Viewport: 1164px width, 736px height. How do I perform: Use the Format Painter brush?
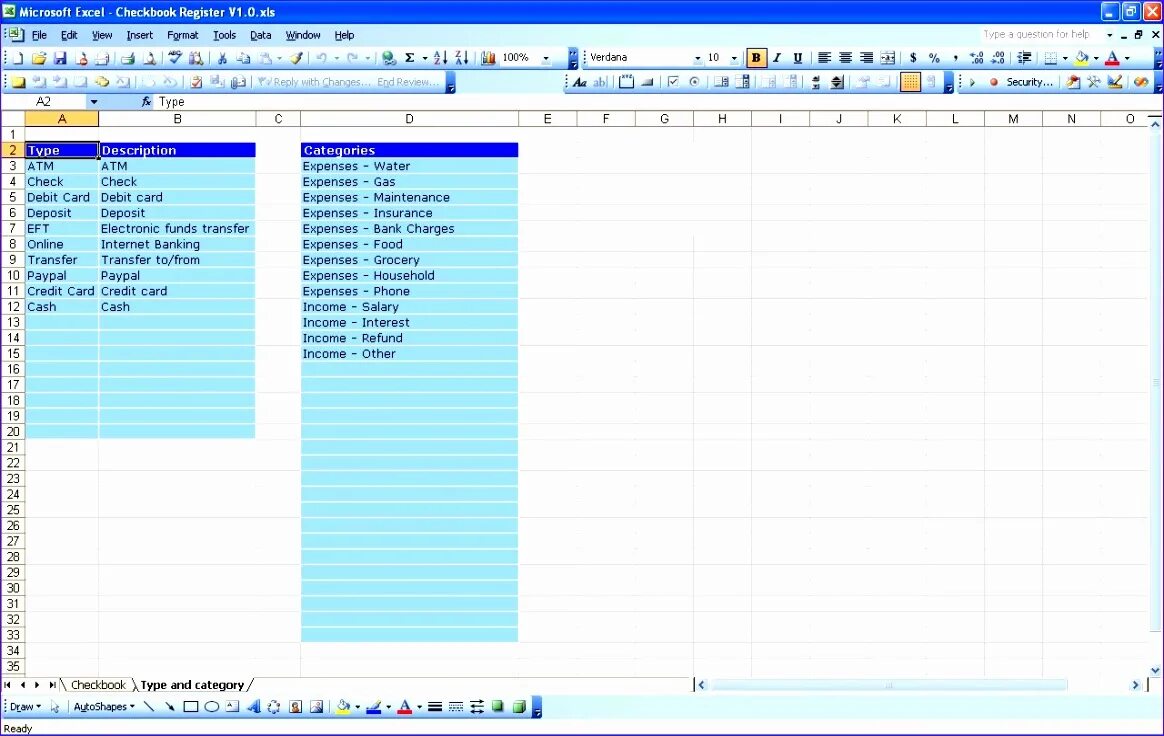296,58
